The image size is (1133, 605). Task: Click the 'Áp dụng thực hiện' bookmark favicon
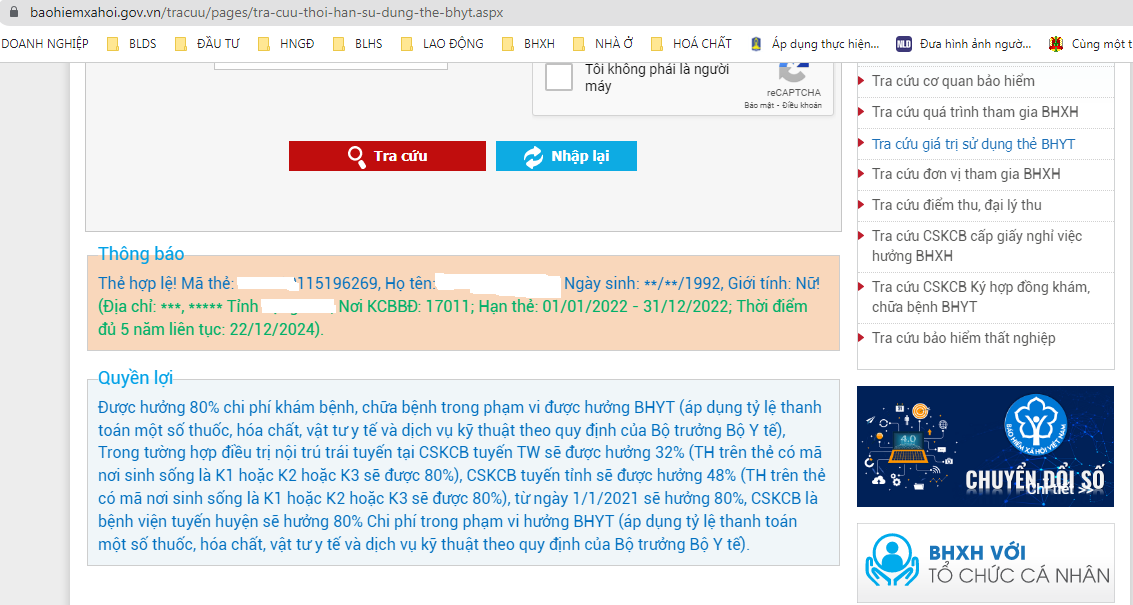point(756,44)
